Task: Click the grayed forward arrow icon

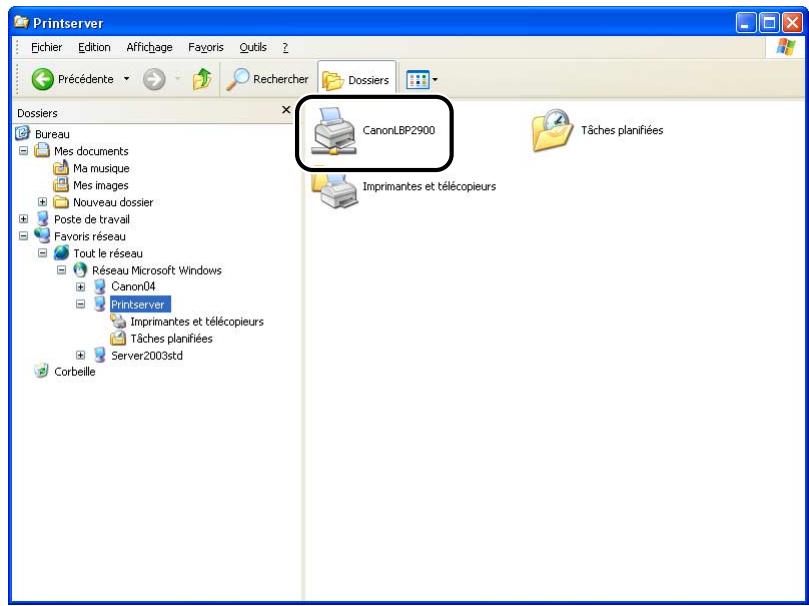Action: tap(154, 79)
